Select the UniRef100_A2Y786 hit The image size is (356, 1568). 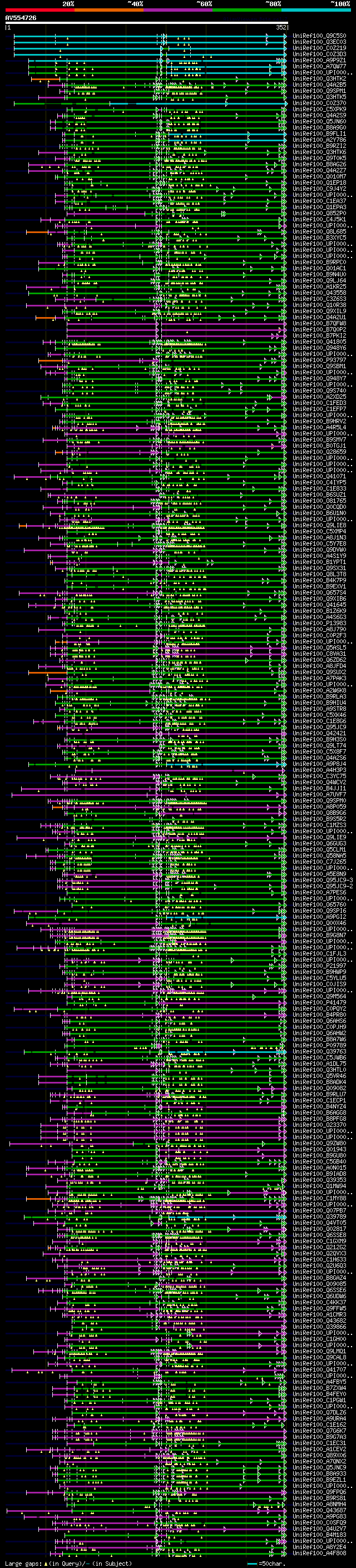319,140
